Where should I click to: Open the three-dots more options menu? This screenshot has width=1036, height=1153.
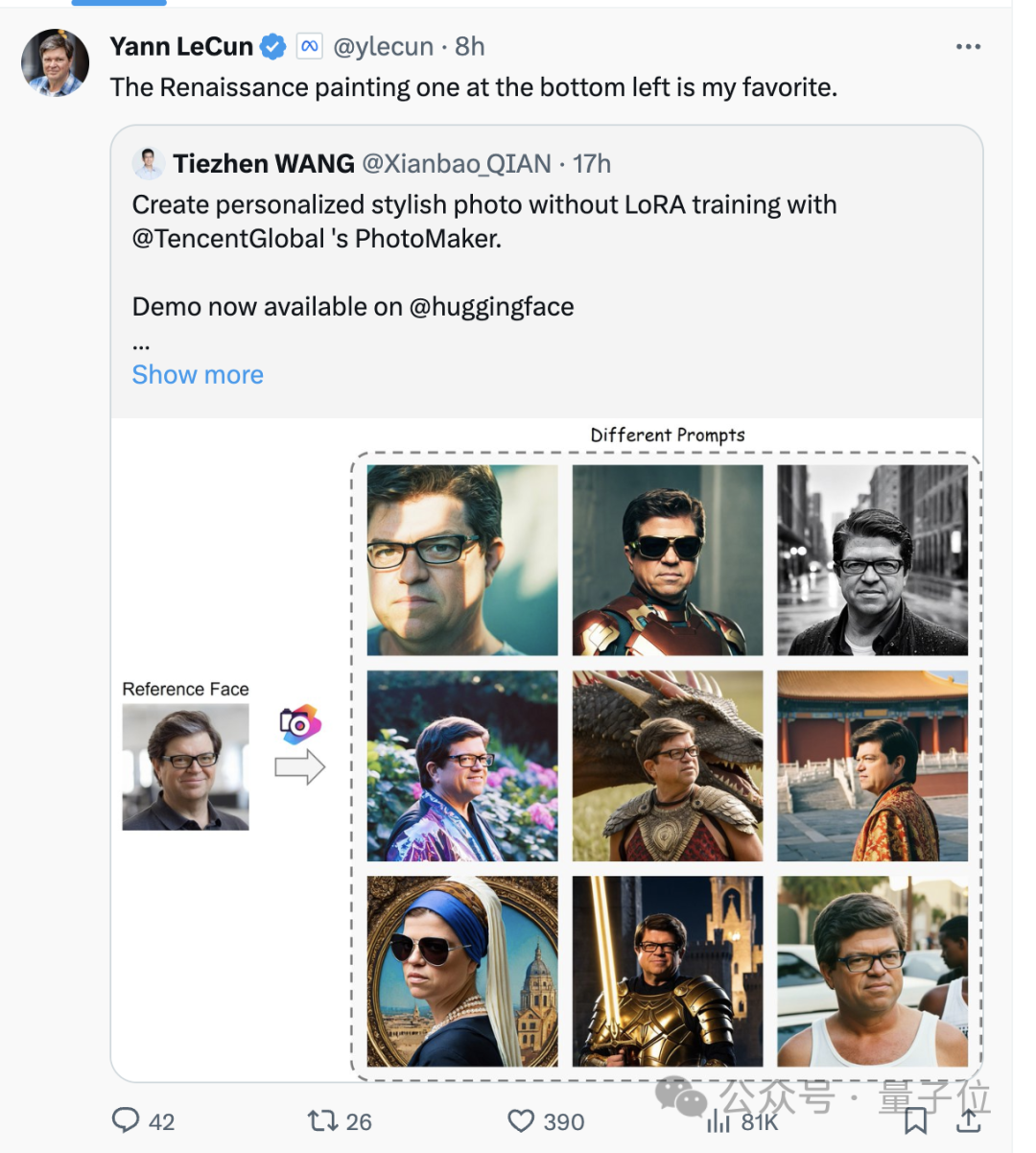968,47
